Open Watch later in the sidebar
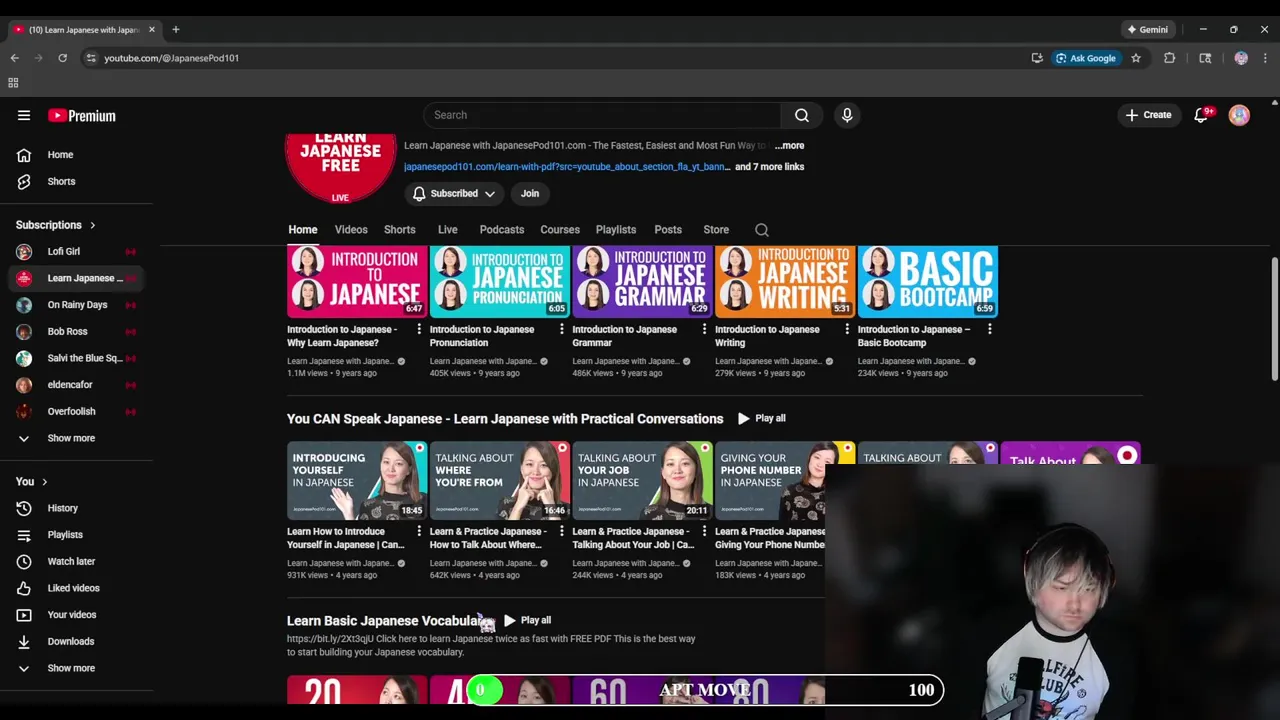 tap(76, 561)
